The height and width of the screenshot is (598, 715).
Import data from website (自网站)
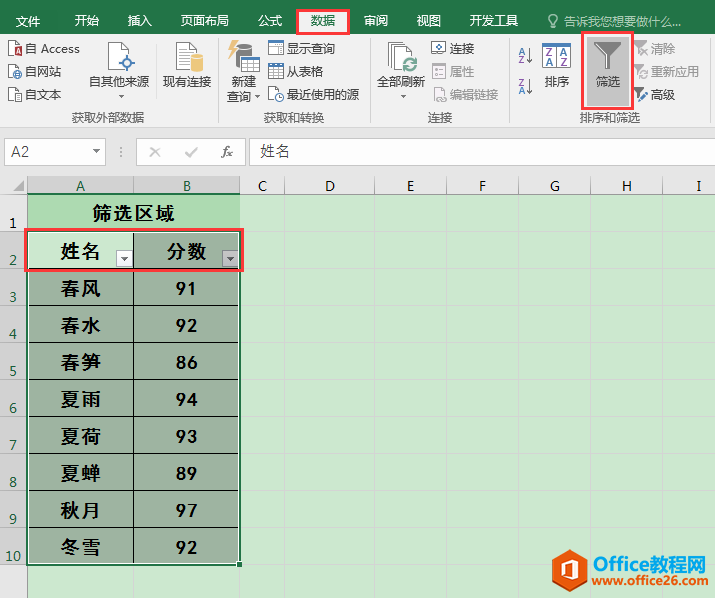(35, 72)
